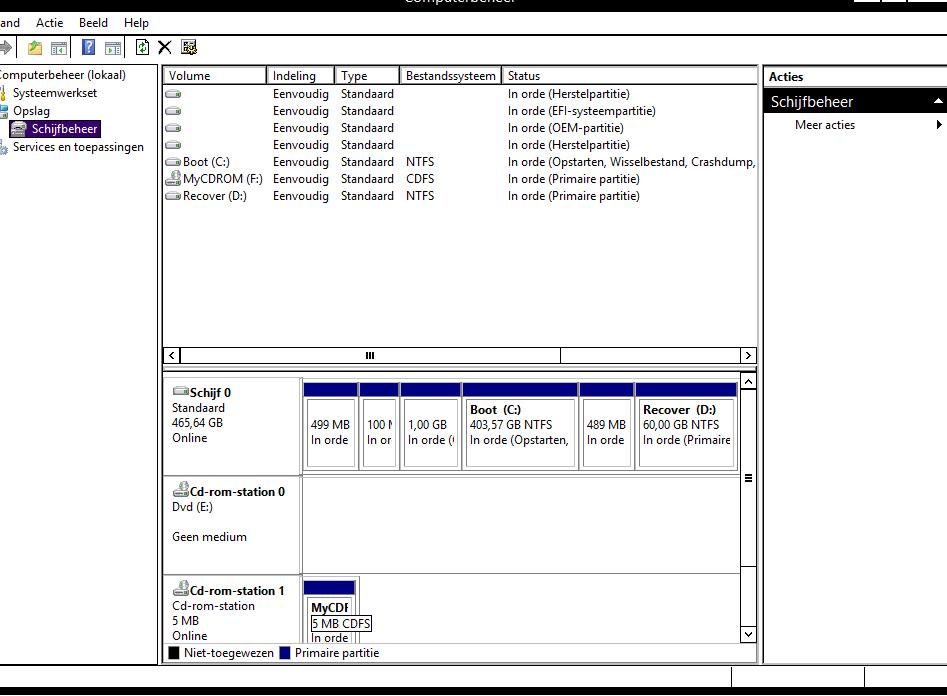This screenshot has width=947, height=696.
Task: Click Show/Hide Console Tree toolbar icon
Action: [x=59, y=48]
